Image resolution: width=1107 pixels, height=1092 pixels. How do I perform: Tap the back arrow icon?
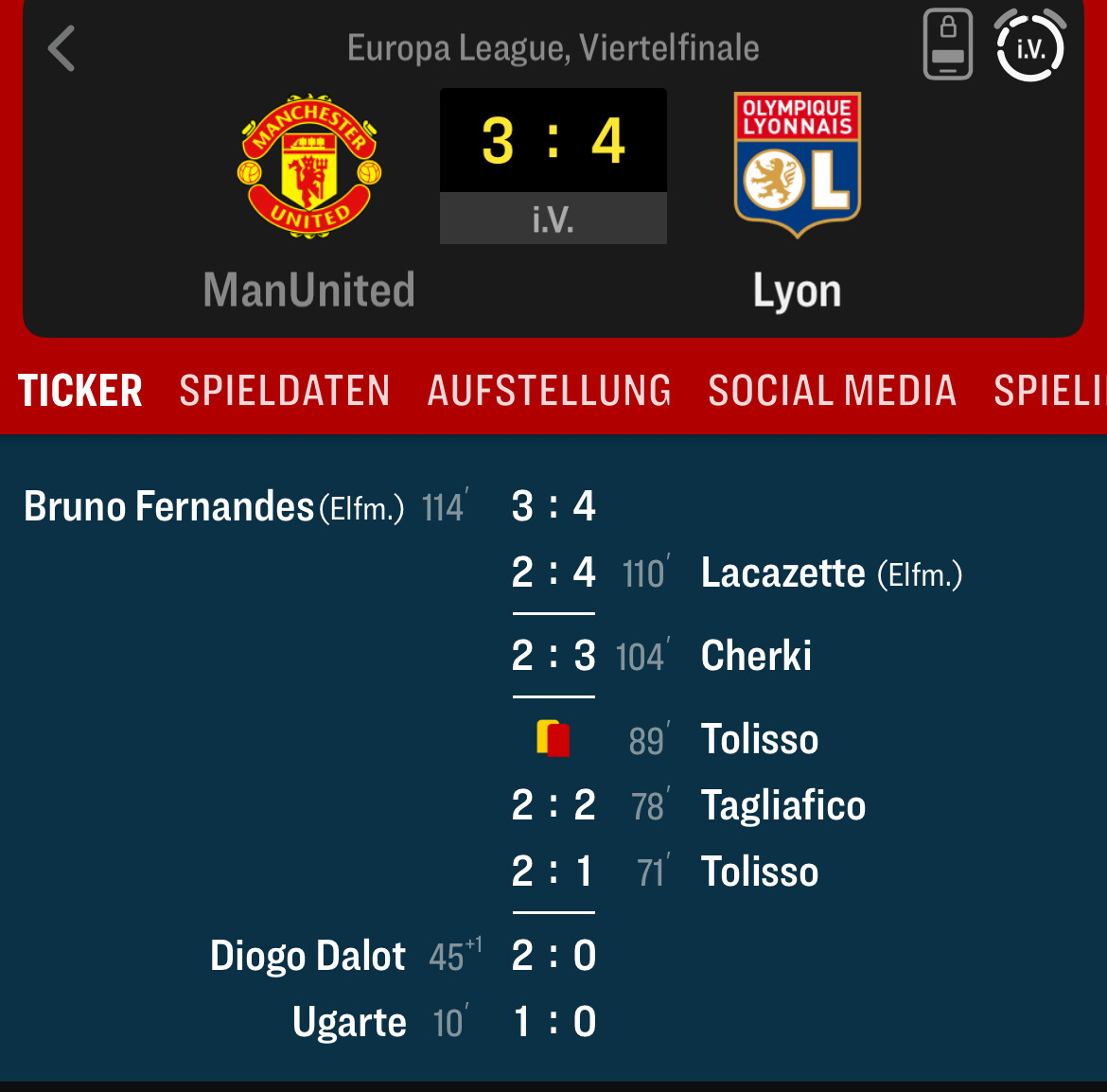[61, 48]
